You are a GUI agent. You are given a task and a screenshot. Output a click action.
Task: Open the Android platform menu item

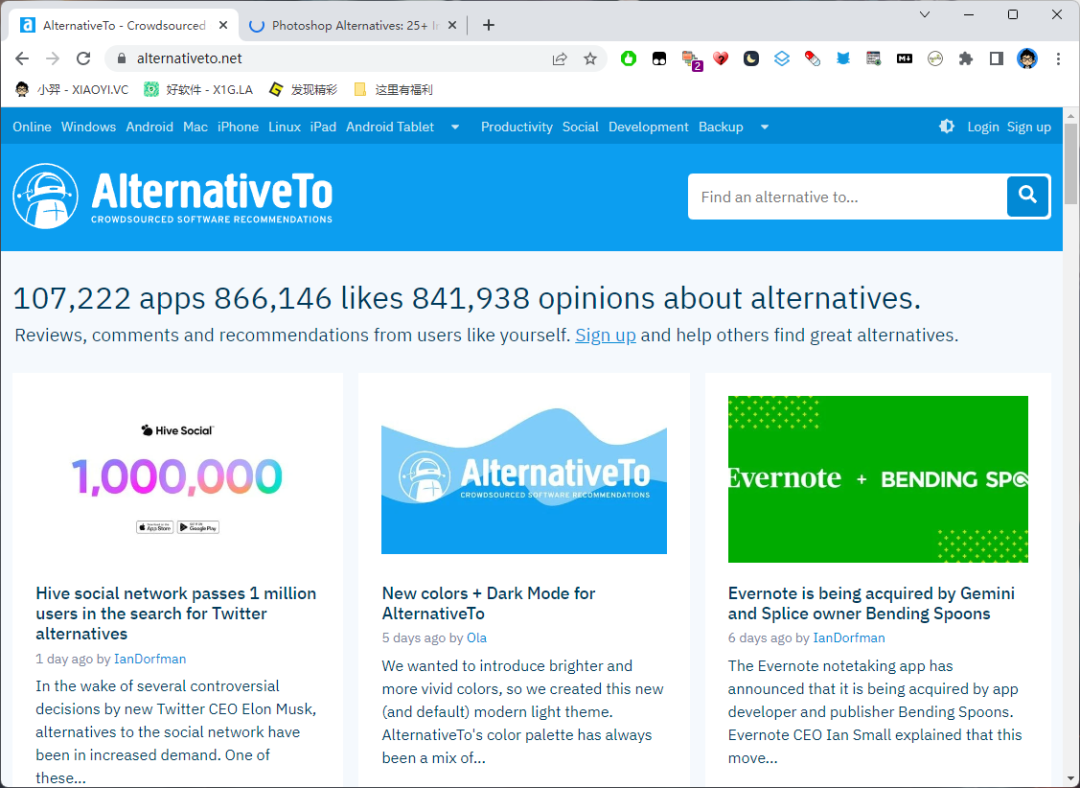(x=149, y=127)
